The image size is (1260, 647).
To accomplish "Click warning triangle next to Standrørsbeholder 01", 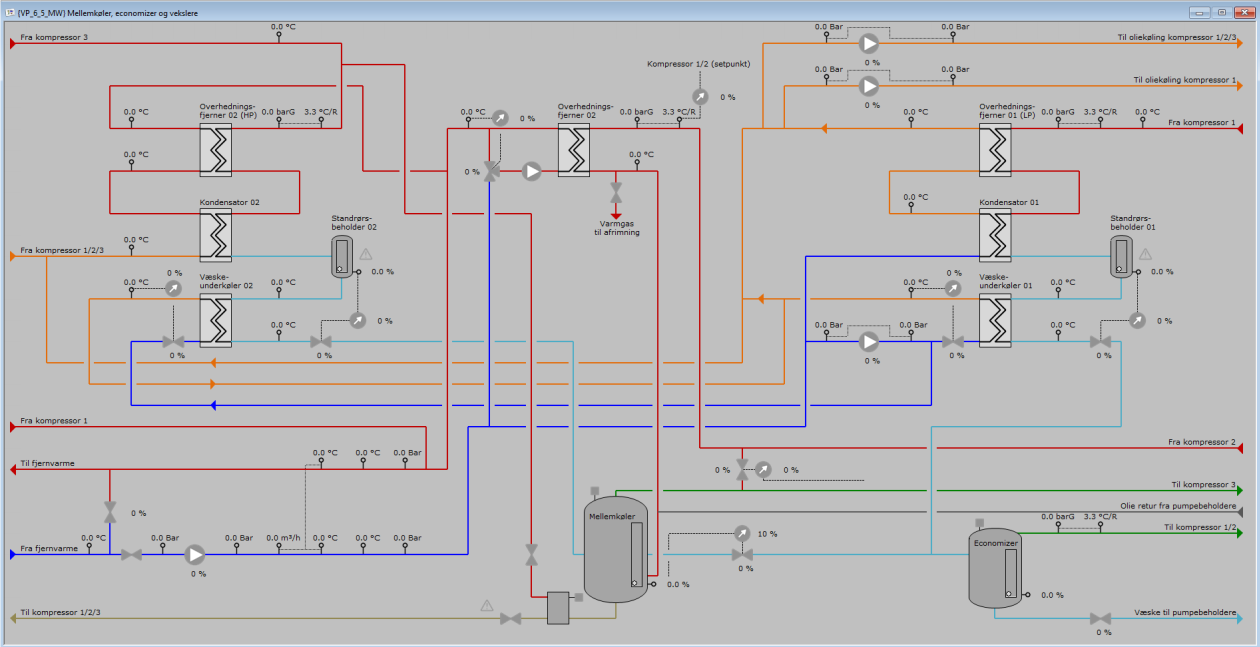I will (x=1145, y=254).
